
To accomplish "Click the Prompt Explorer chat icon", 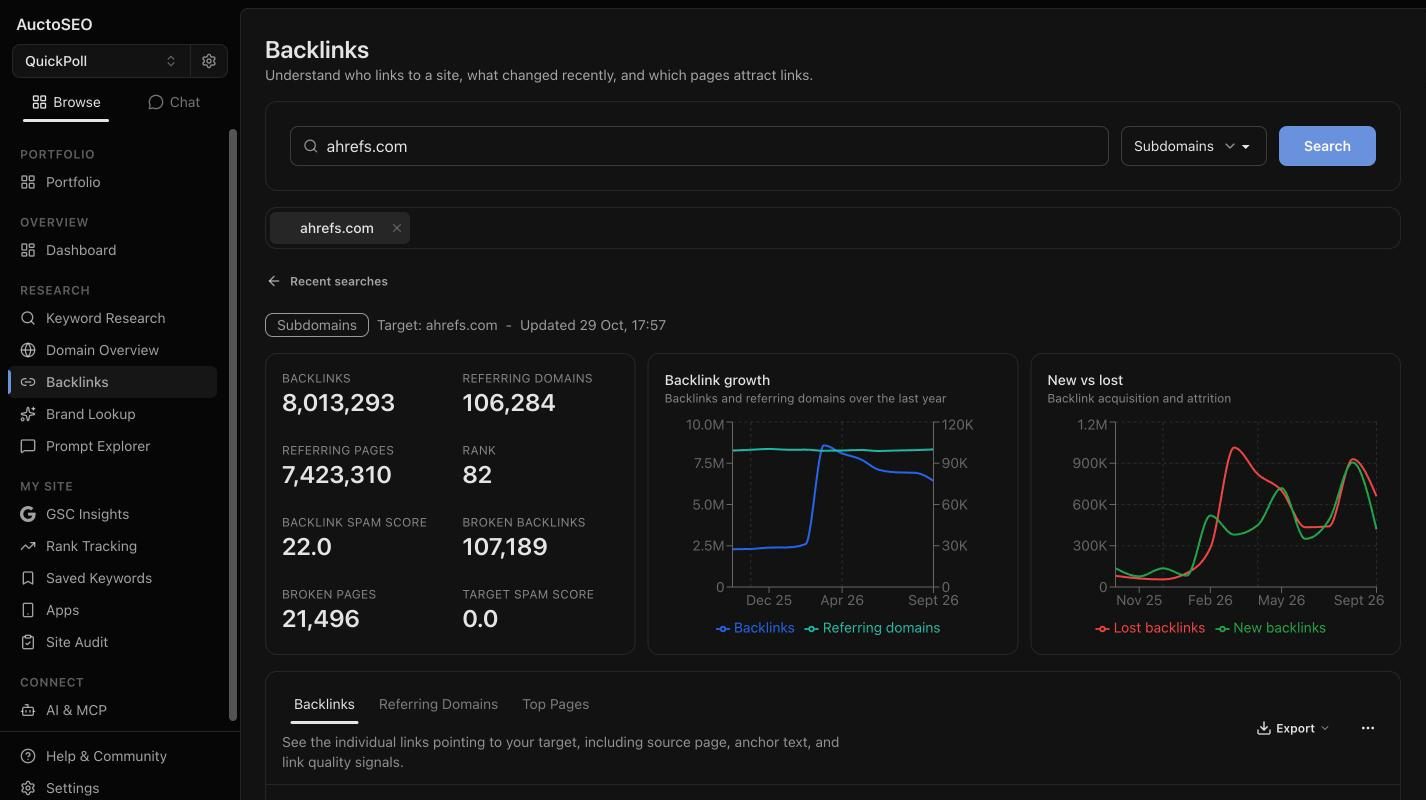I will click(x=28, y=446).
